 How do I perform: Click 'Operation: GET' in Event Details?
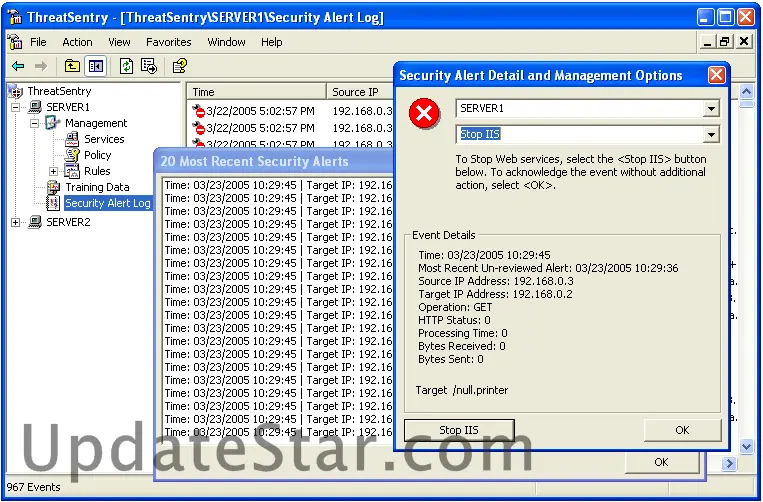pyautogui.click(x=455, y=307)
